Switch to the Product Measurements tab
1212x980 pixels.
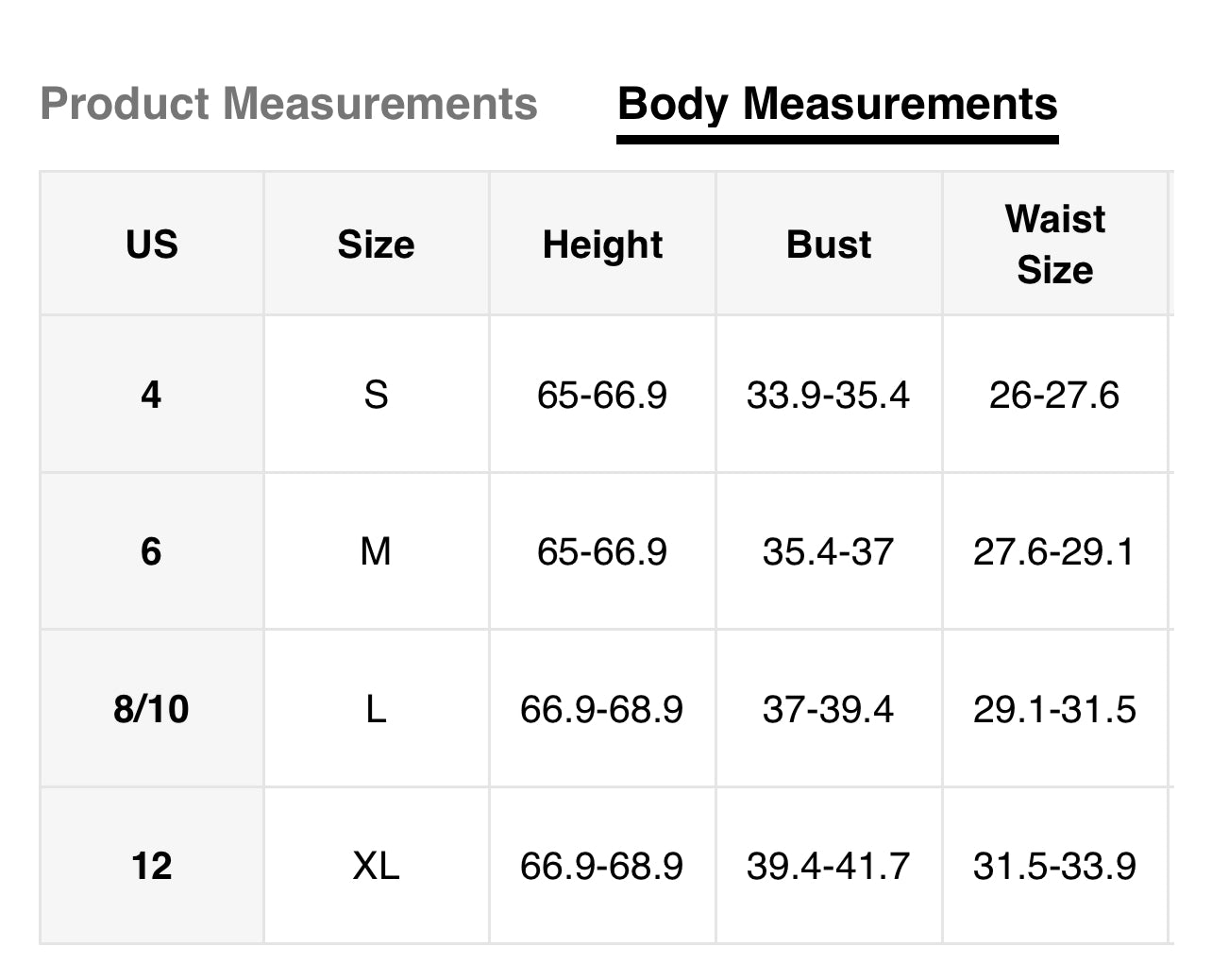point(289,104)
